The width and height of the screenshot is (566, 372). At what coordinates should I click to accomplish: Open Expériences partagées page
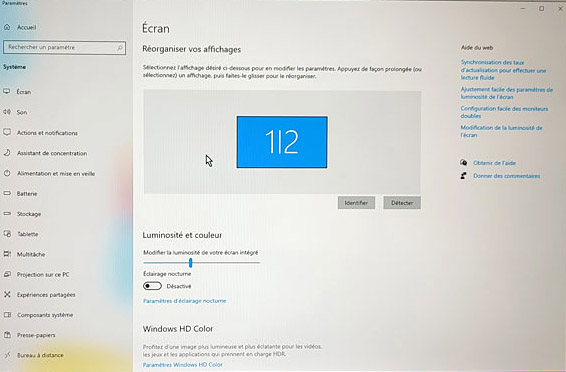[x=46, y=295]
